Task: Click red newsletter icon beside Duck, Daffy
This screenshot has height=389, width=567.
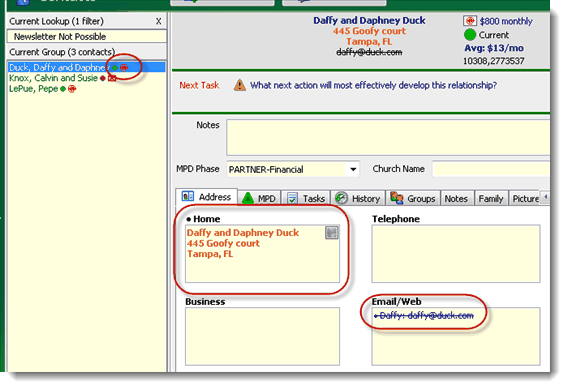Action: pyautogui.click(x=124, y=67)
